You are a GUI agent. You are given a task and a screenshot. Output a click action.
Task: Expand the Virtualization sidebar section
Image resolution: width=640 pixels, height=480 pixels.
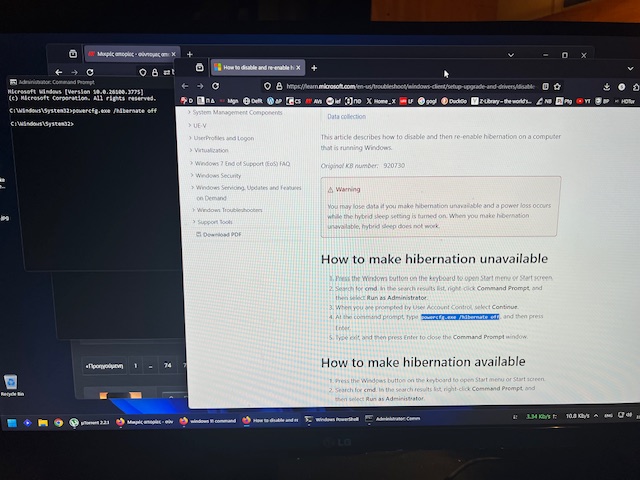[211, 150]
